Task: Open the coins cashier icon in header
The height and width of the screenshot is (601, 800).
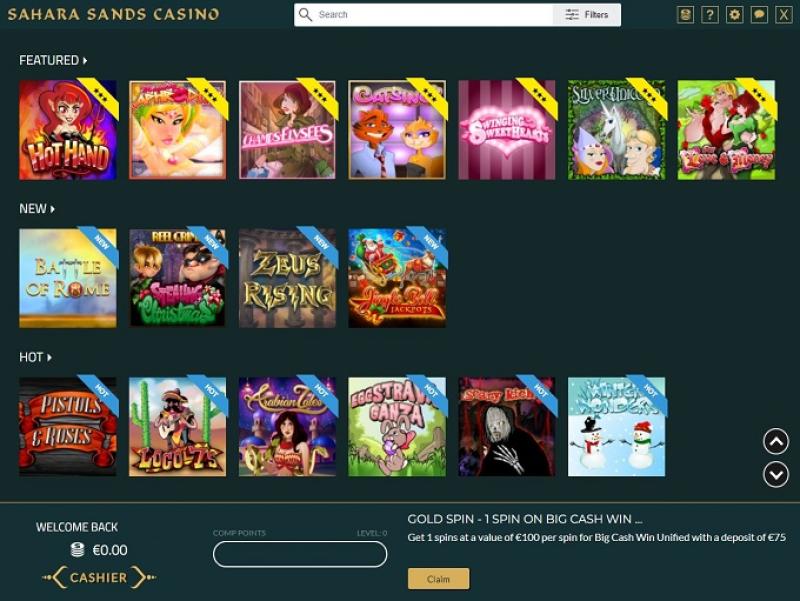Action: click(x=685, y=14)
